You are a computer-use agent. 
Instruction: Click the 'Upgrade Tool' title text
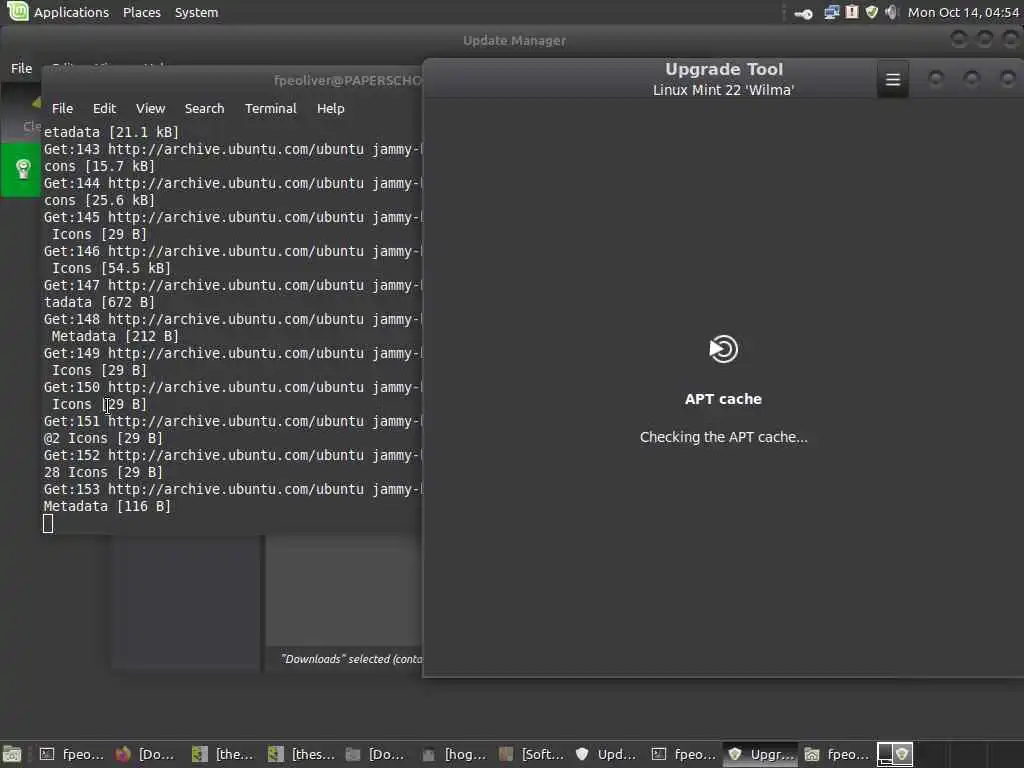(724, 69)
